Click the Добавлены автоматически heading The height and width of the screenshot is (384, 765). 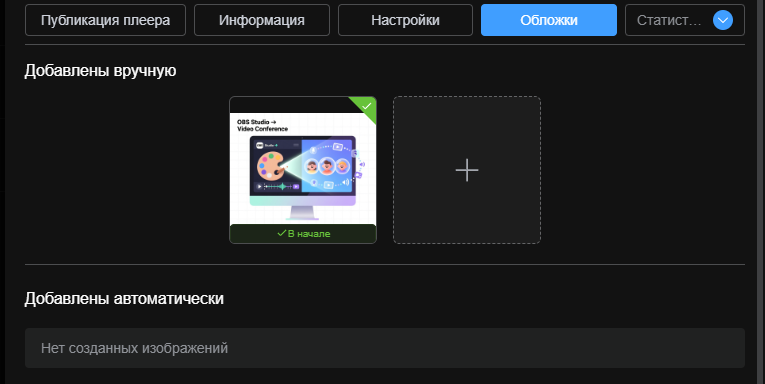tap(124, 299)
